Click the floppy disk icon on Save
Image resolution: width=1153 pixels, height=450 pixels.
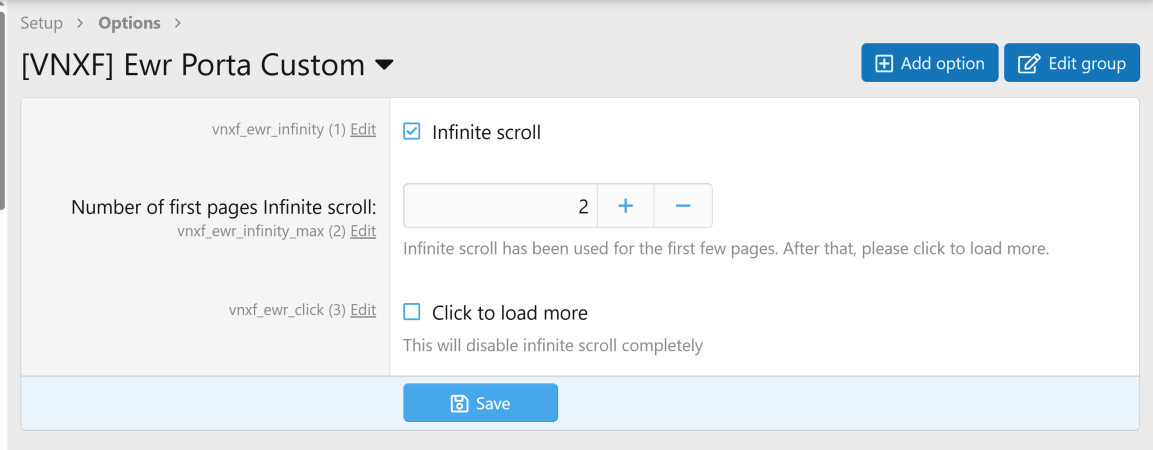pos(459,404)
